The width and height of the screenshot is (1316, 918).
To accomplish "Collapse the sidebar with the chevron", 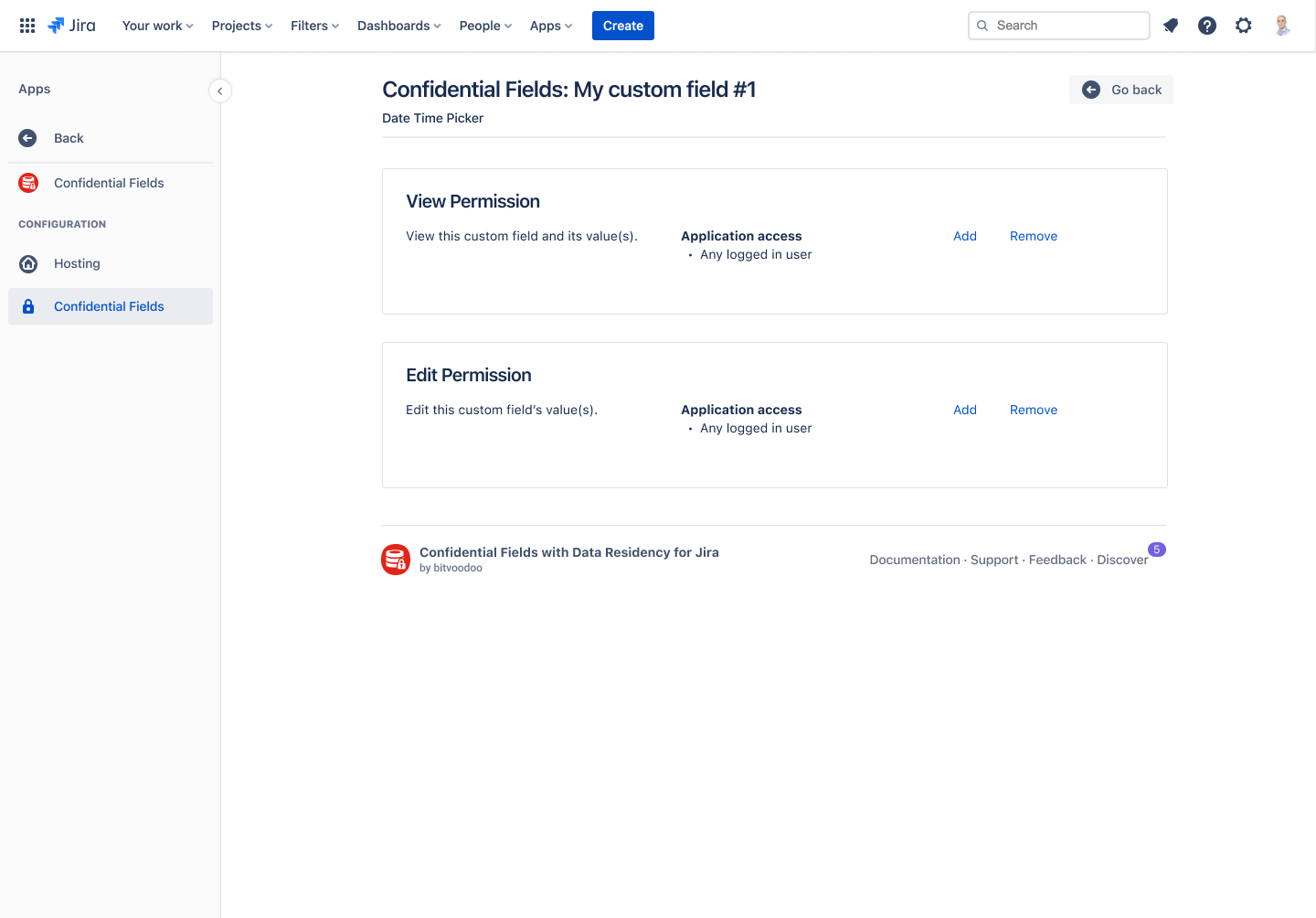I will coord(219,91).
